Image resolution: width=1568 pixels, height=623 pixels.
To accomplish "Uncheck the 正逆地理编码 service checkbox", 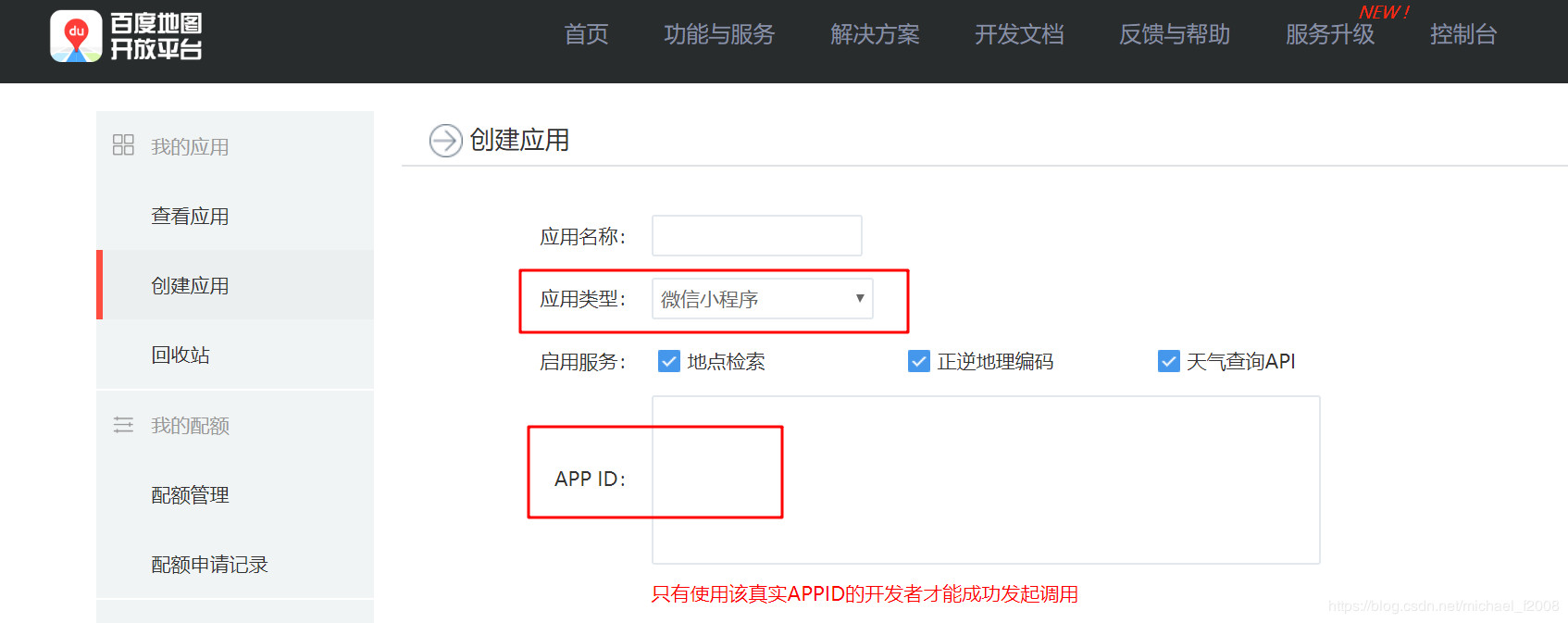I will (x=919, y=361).
